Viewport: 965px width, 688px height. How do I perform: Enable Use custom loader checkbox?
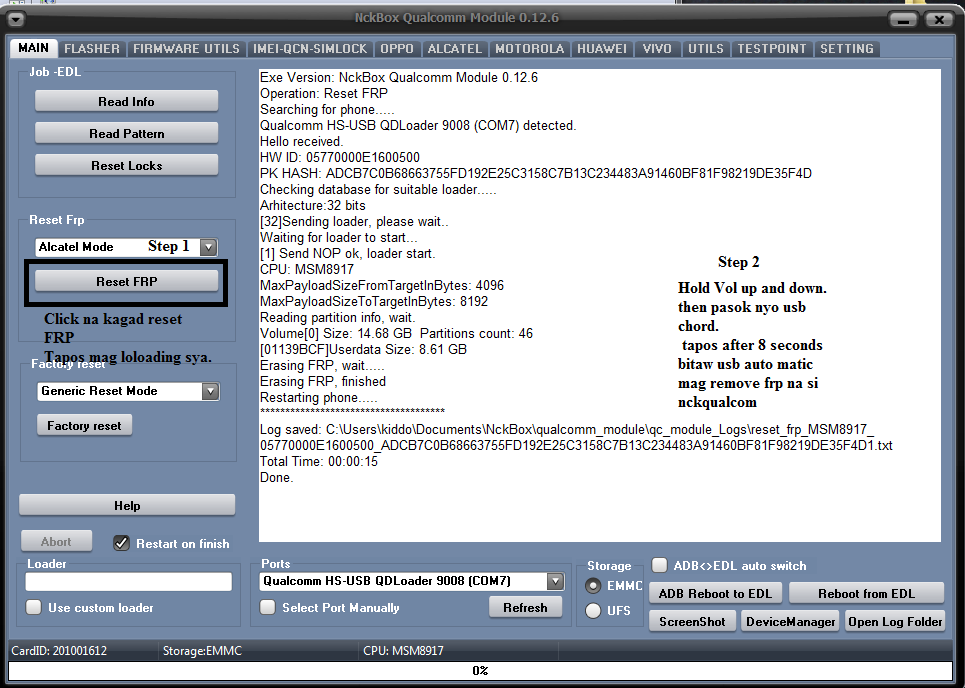coord(33,607)
